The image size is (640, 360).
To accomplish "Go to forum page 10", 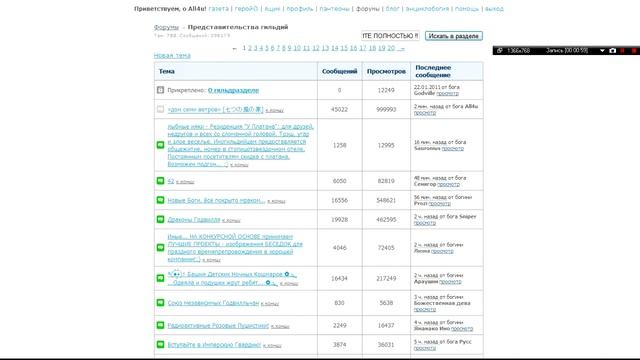I will tap(297, 48).
